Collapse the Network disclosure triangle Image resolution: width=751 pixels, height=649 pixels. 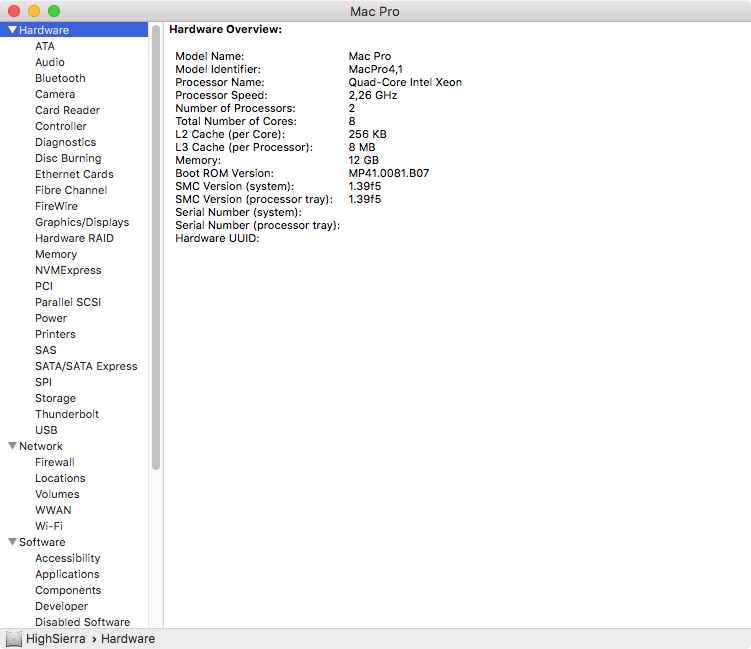[13, 446]
